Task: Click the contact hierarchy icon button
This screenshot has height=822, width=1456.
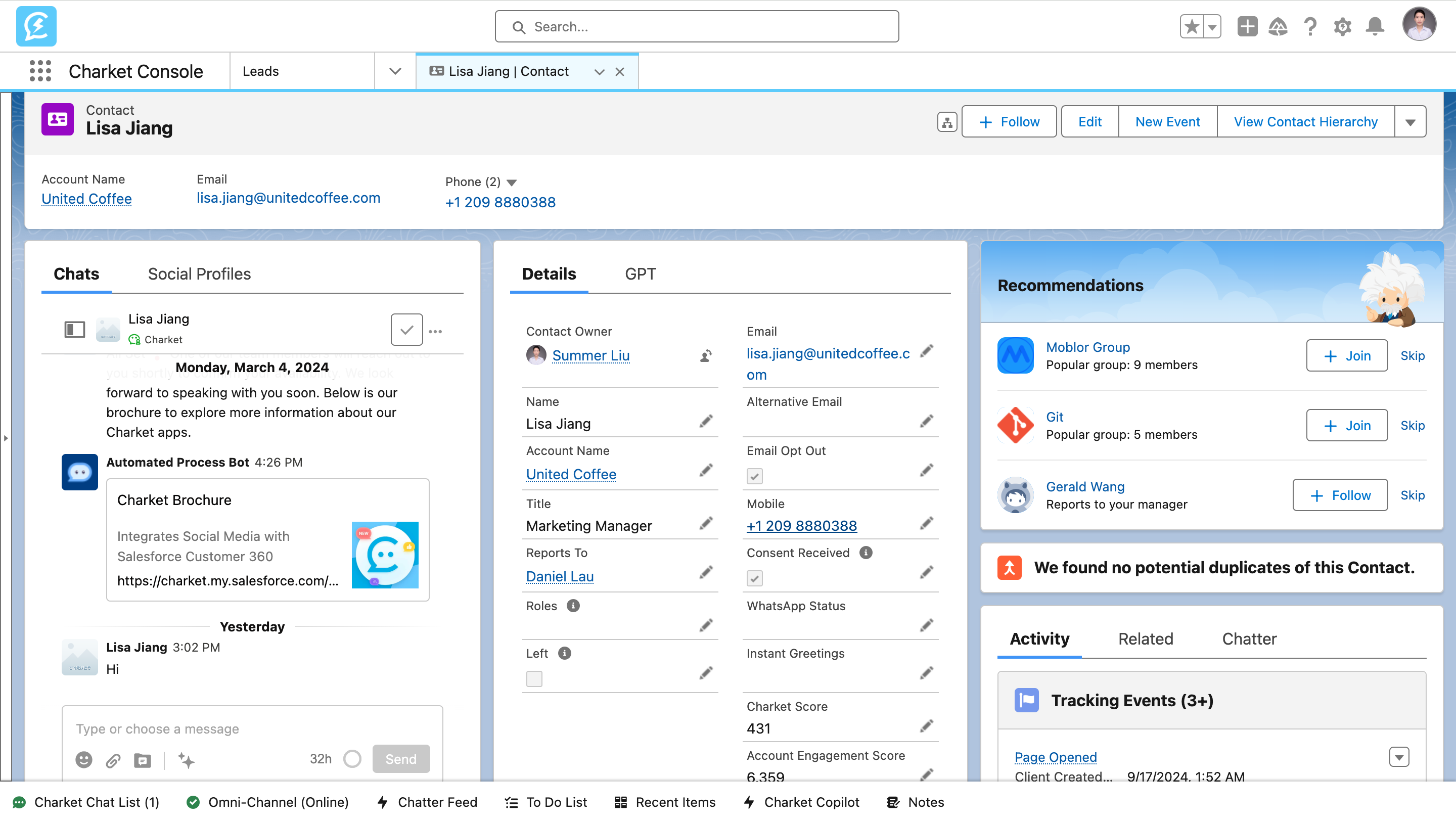Action: tap(947, 121)
